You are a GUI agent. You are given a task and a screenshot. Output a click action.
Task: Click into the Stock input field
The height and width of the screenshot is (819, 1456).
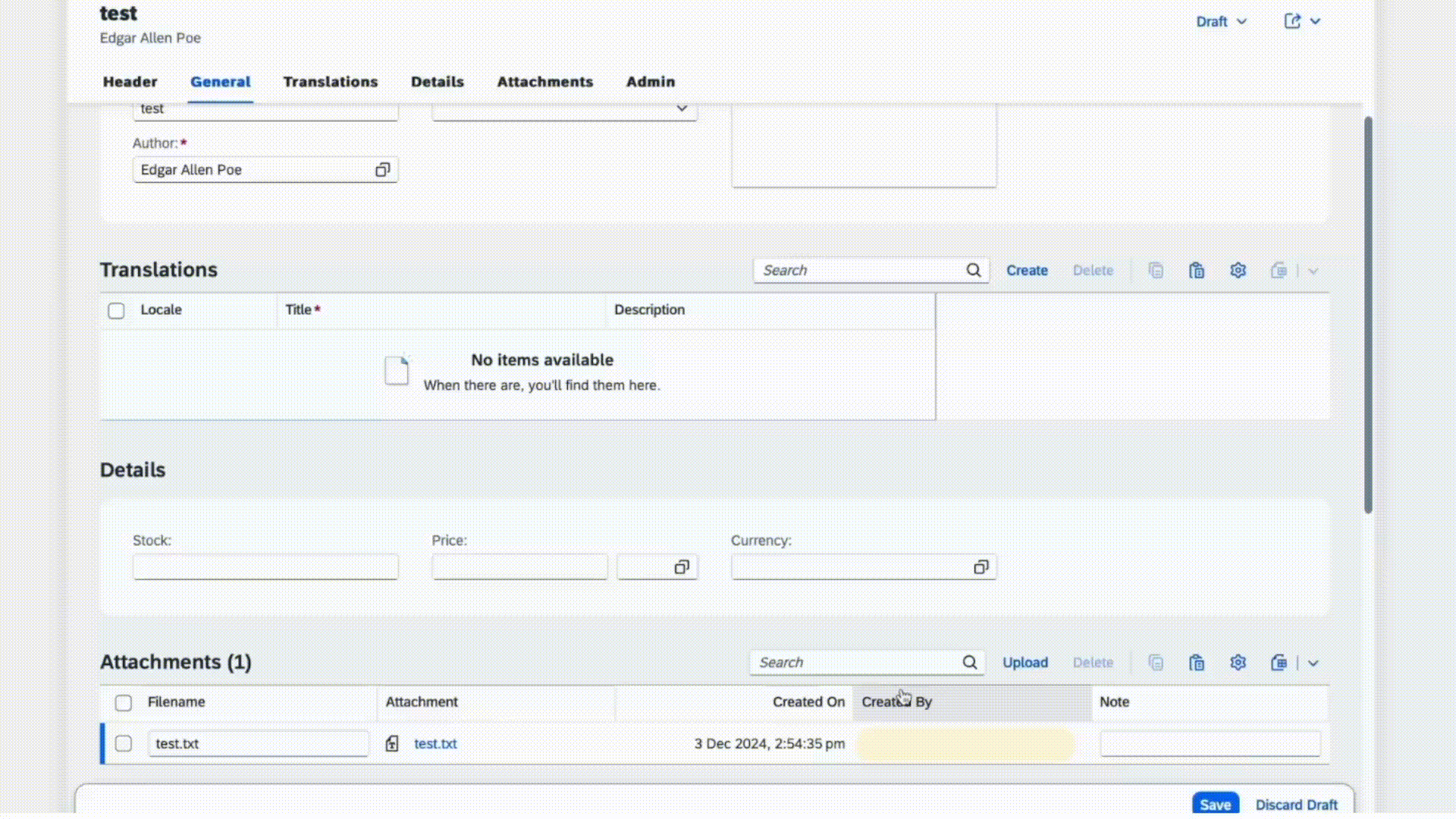click(x=265, y=567)
